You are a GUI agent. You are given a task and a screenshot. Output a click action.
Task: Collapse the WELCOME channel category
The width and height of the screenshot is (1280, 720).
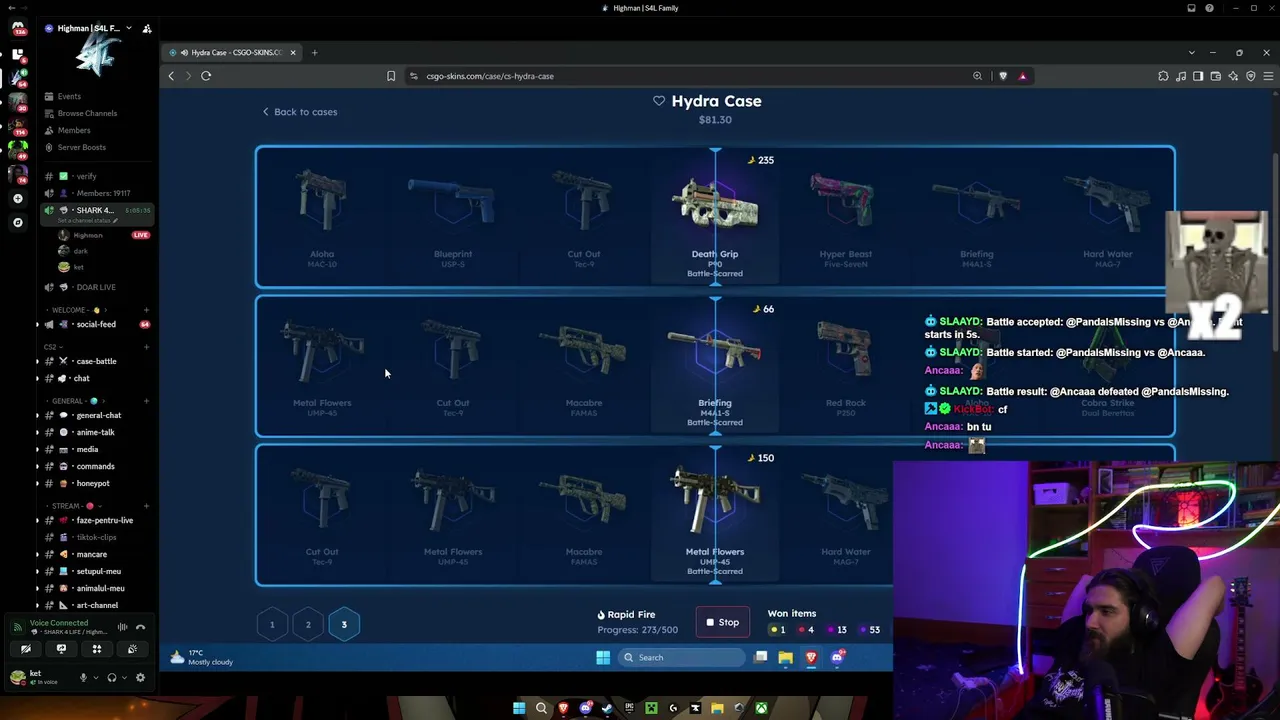pos(76,310)
